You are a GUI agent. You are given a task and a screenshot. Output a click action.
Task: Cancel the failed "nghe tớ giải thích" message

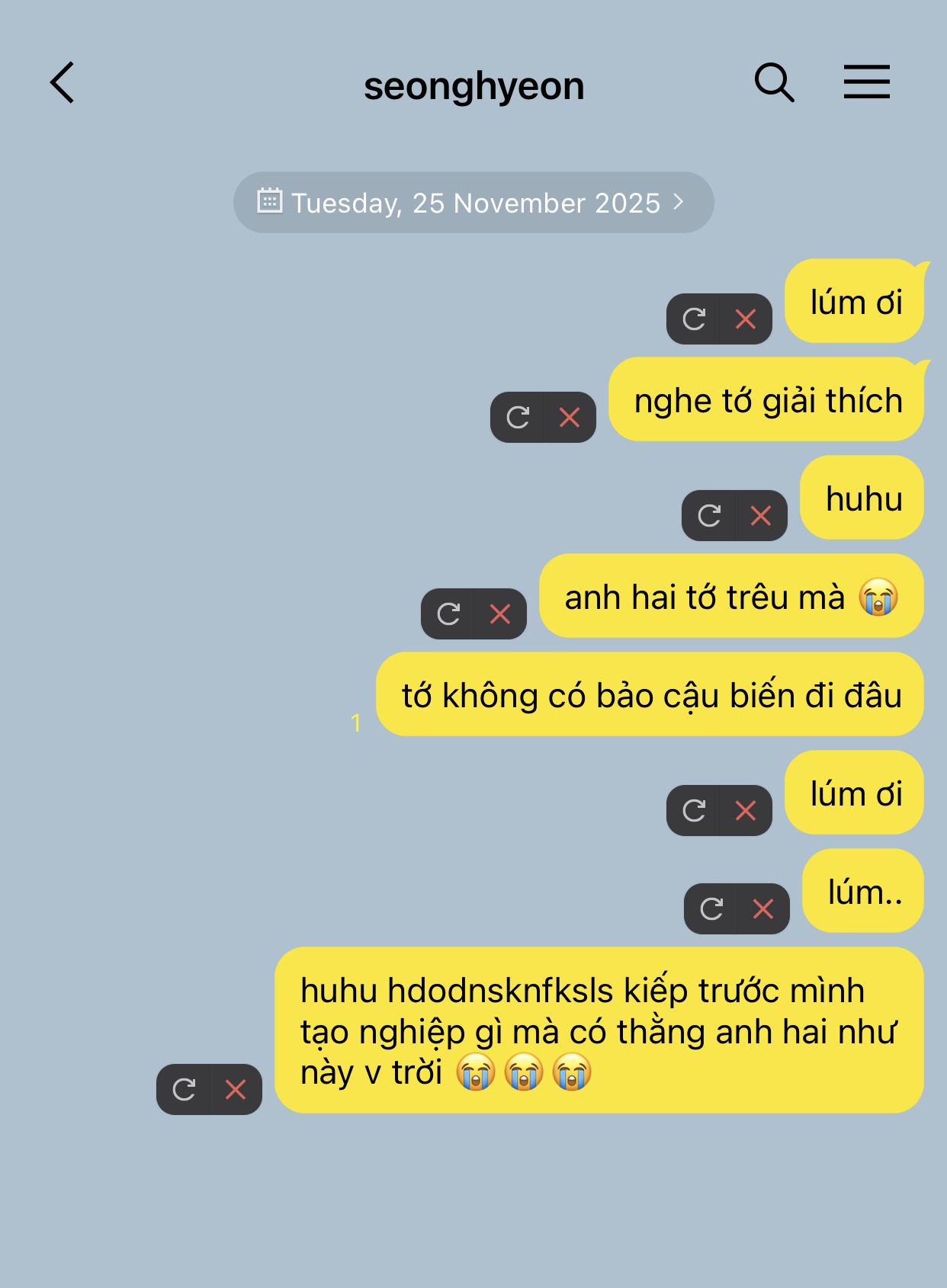point(570,417)
